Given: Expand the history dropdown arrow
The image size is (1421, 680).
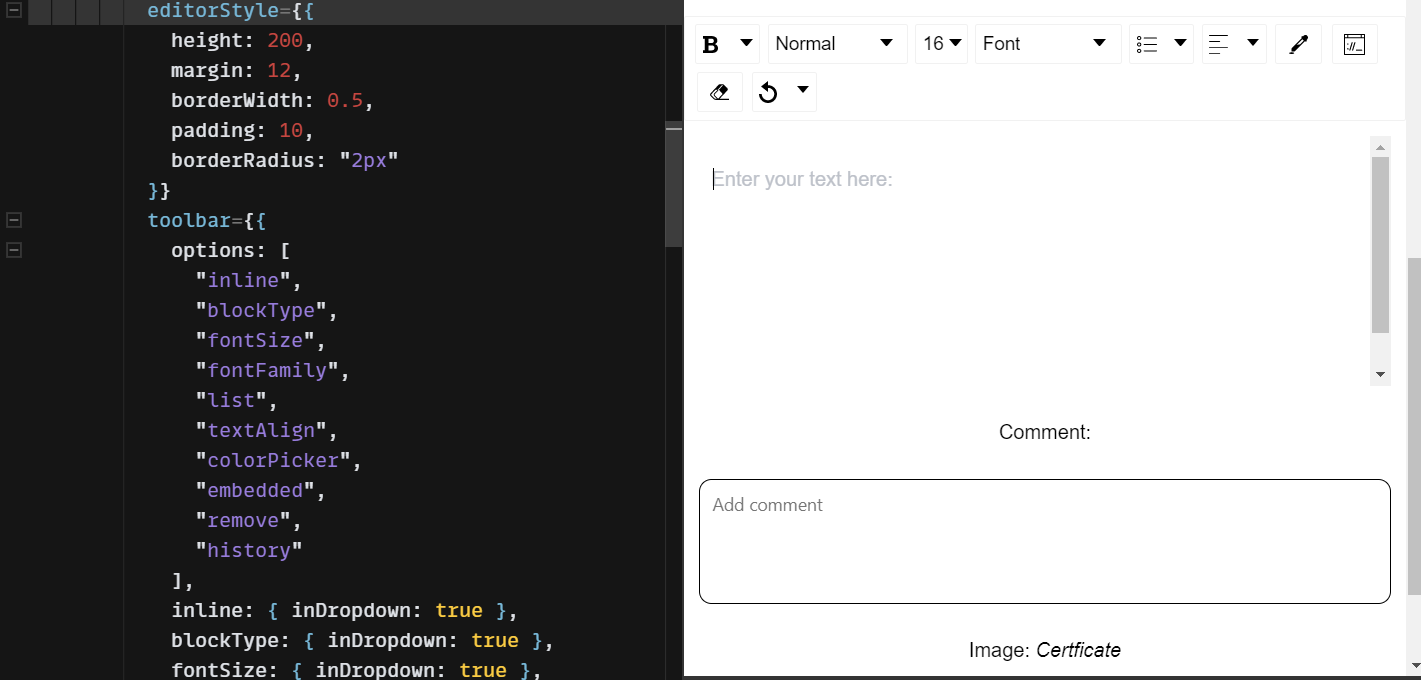Looking at the screenshot, I should click(x=802, y=90).
